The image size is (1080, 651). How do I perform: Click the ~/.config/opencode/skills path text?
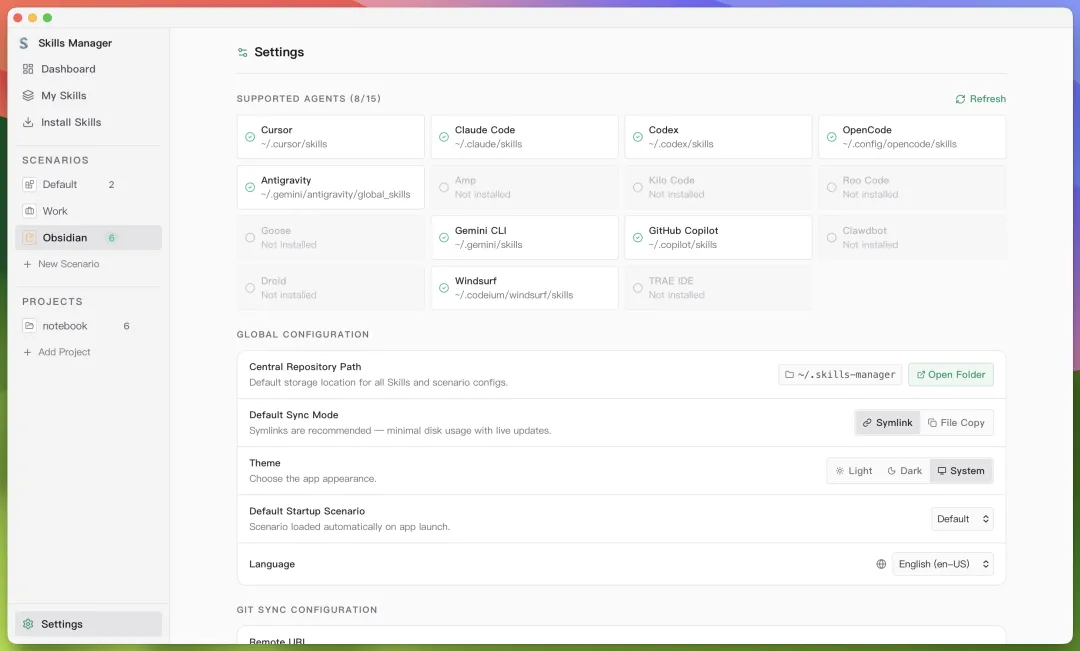900,144
